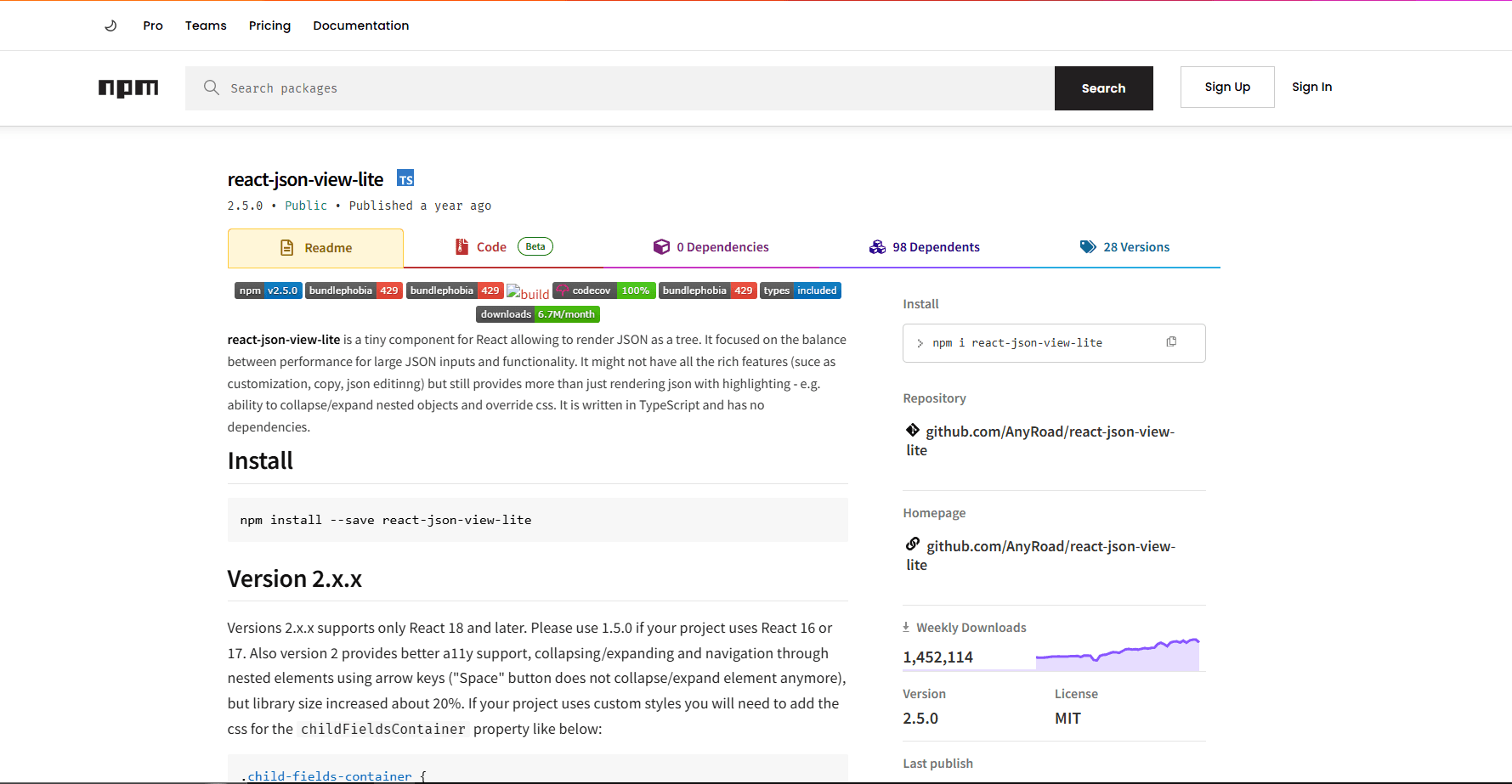This screenshot has width=1512, height=784.
Task: Click the "Last publish" label
Action: point(937,764)
